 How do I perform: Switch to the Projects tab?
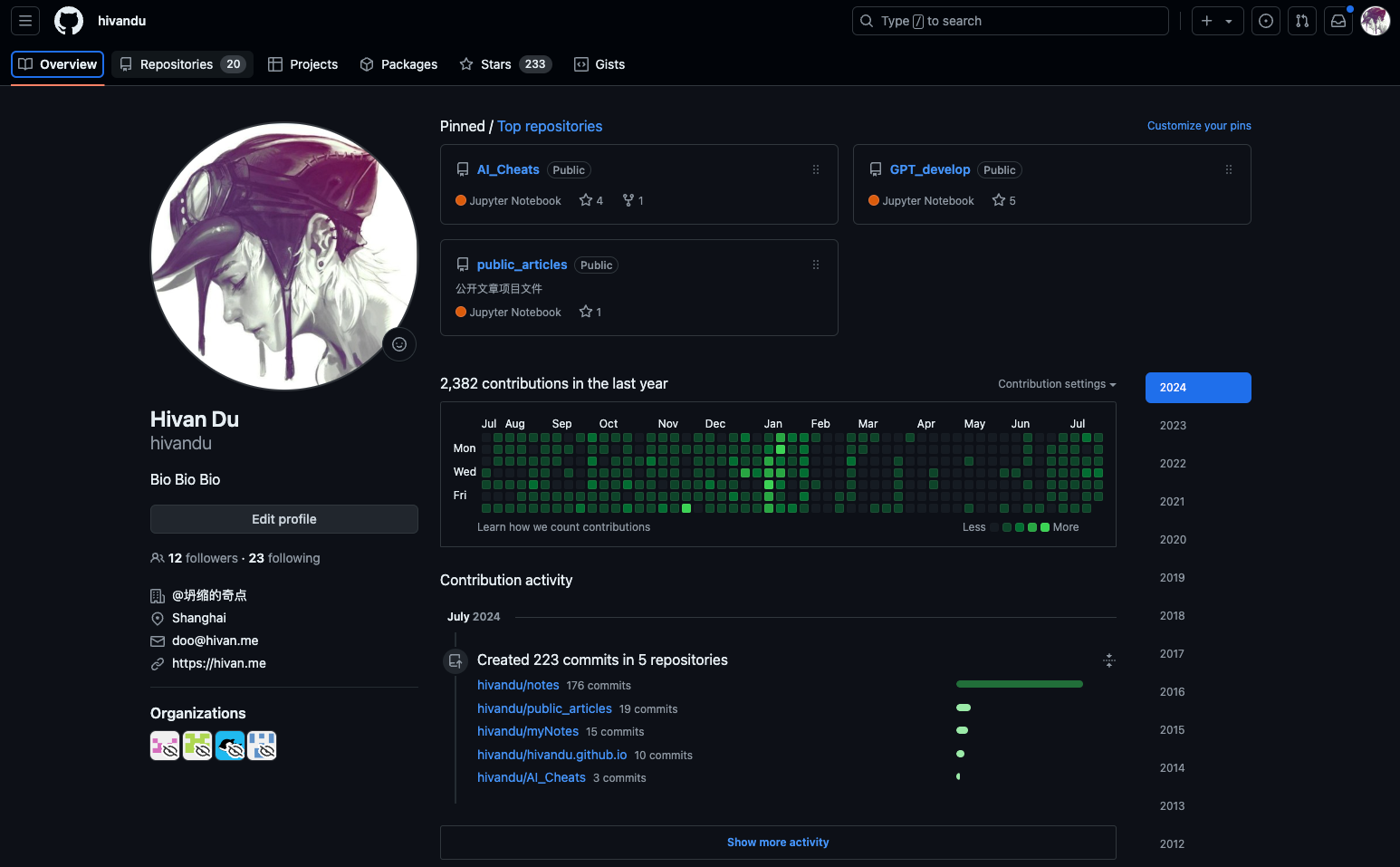click(303, 64)
